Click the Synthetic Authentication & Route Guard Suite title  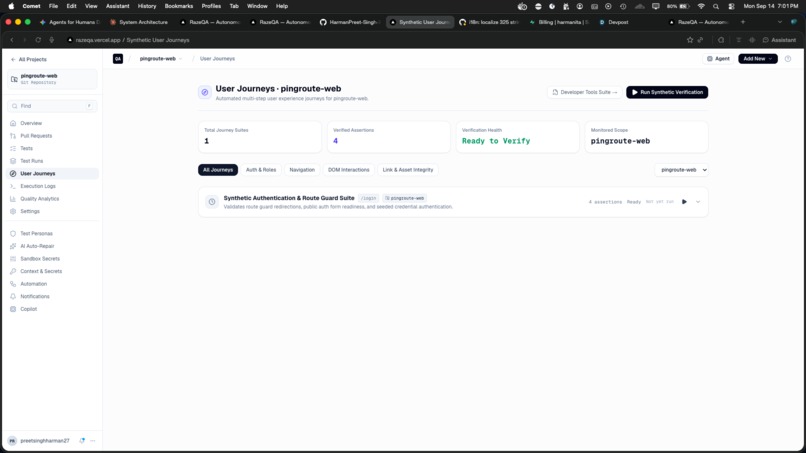coord(288,198)
